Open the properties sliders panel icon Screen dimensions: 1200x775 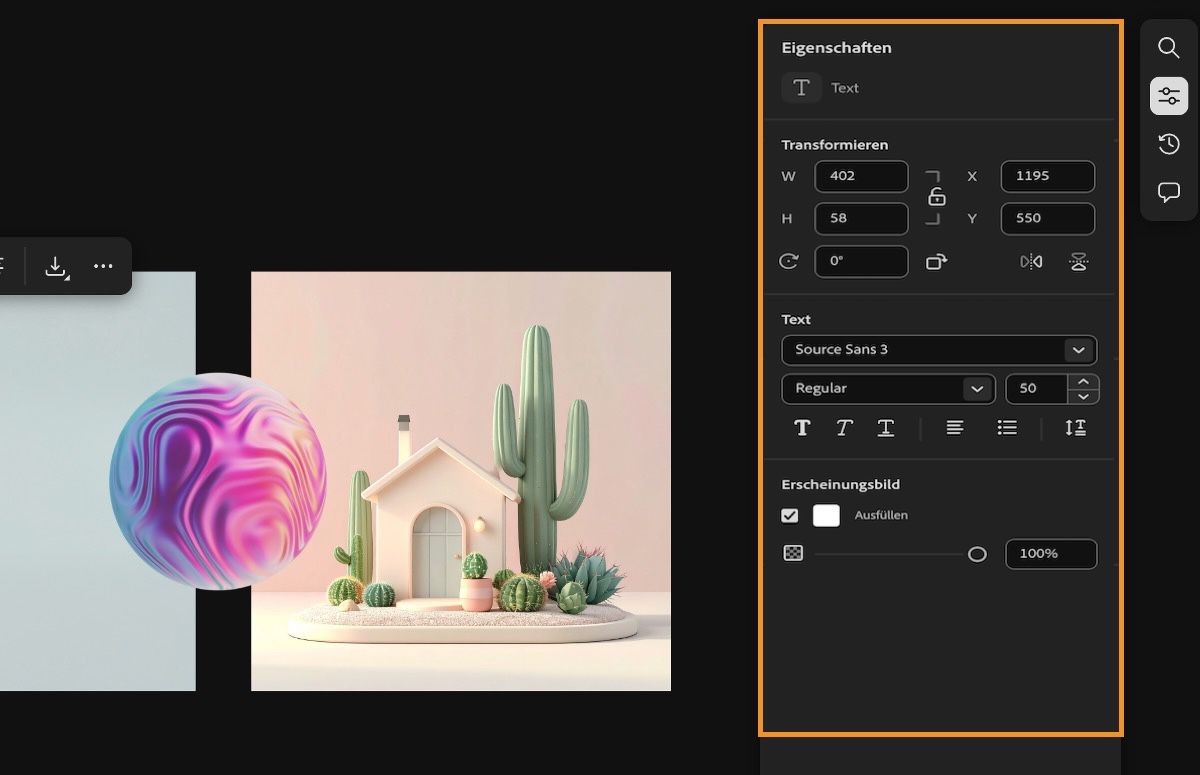click(1169, 96)
